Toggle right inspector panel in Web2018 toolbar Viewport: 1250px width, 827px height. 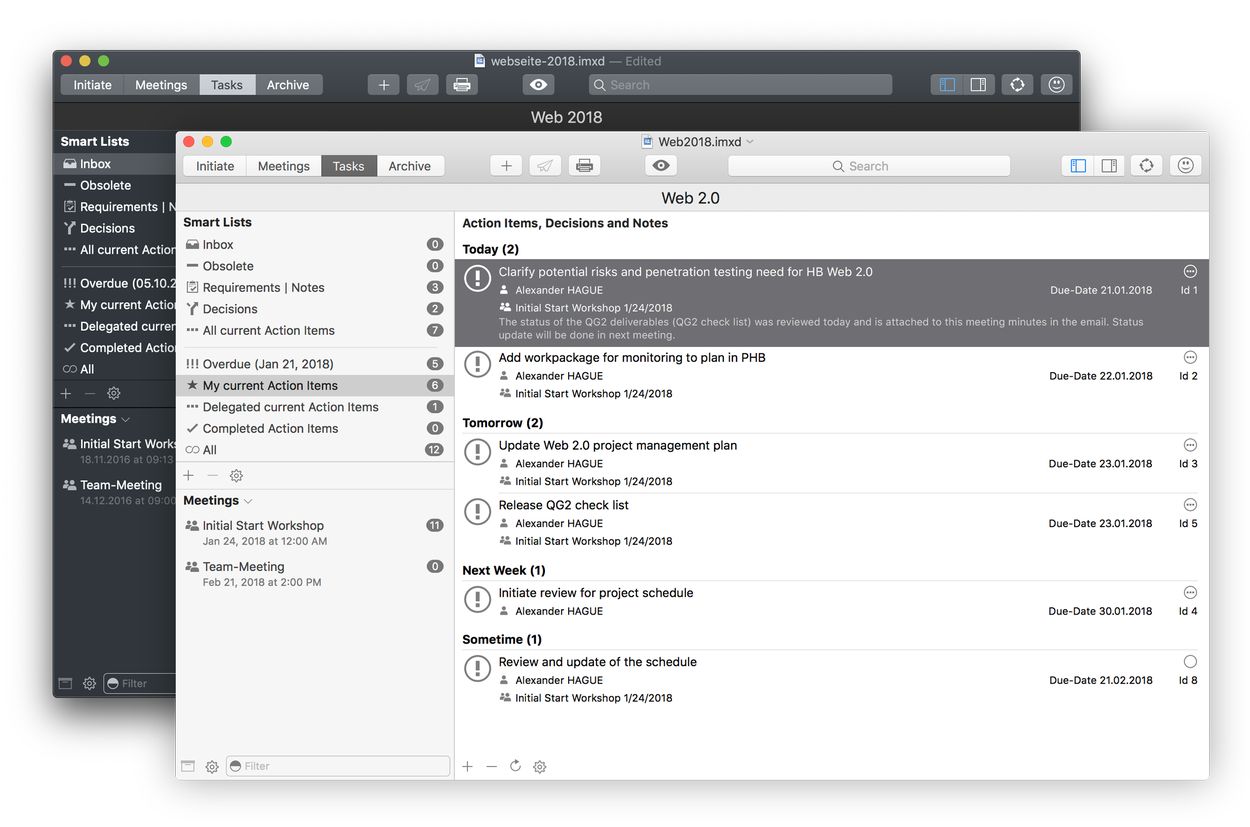pyautogui.click(x=1109, y=166)
